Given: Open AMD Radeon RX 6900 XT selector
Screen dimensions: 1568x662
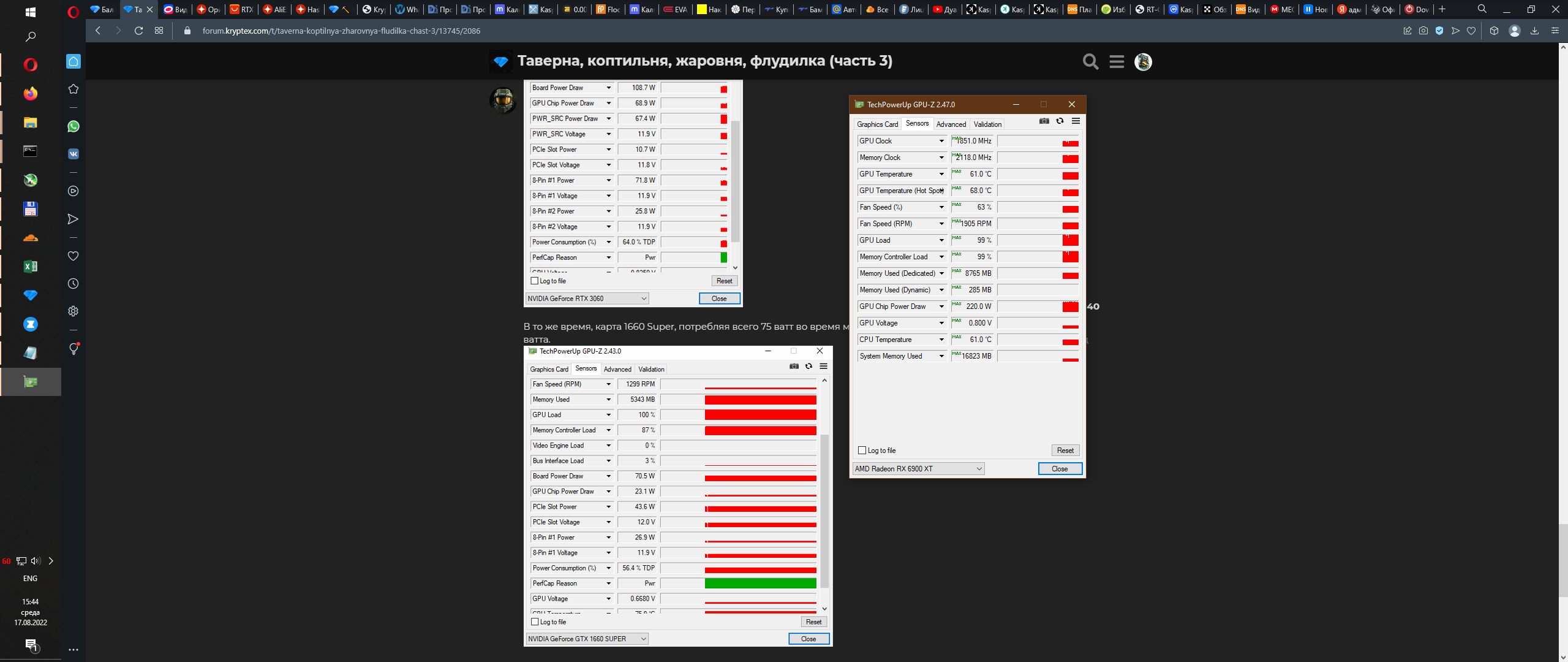Looking at the screenshot, I should click(918, 469).
